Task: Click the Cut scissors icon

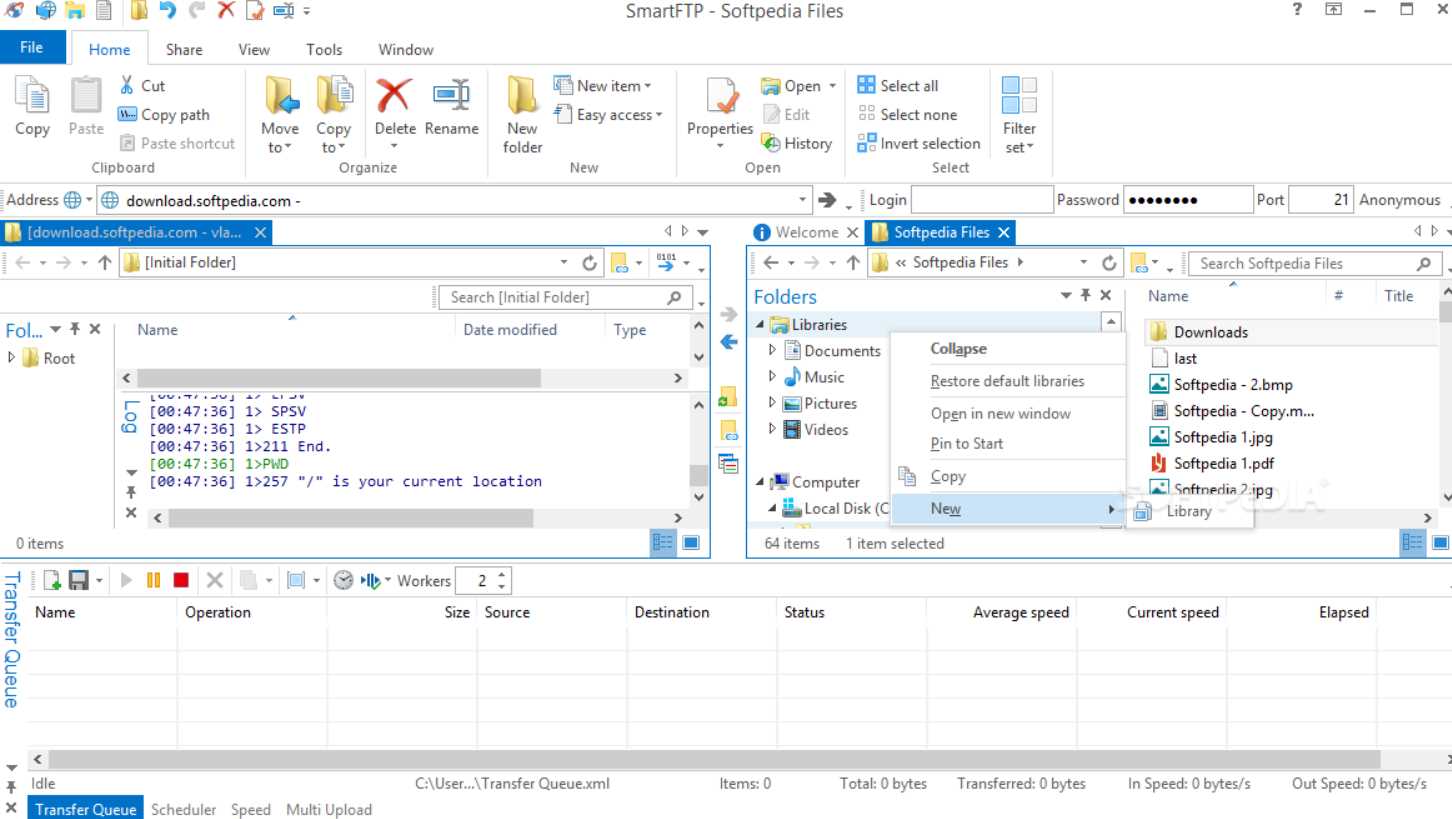Action: 127,85
